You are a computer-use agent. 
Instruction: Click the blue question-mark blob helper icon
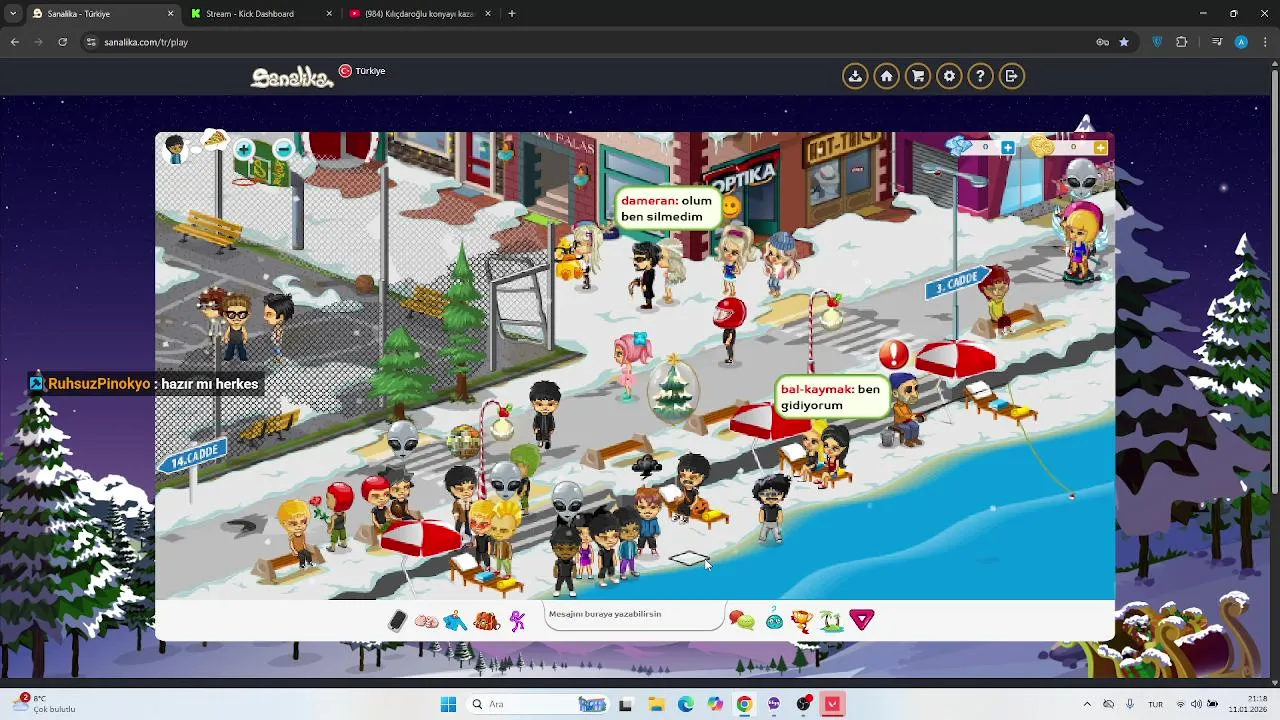774,621
